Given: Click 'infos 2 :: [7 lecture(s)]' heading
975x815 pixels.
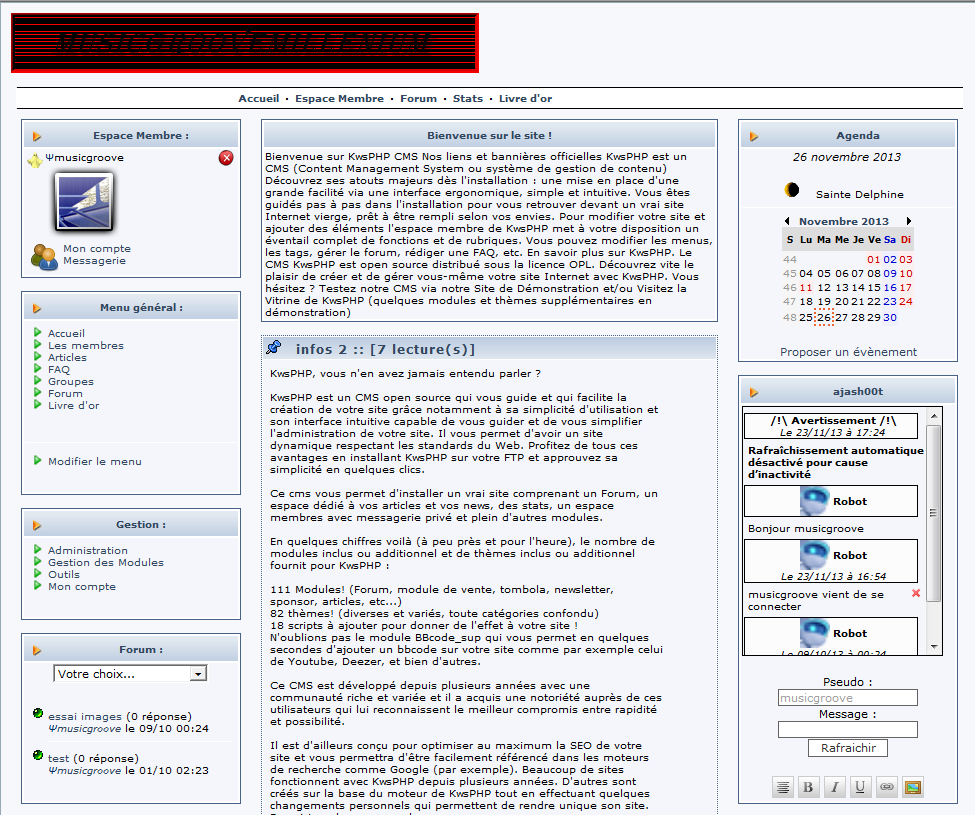Looking at the screenshot, I should tap(385, 349).
